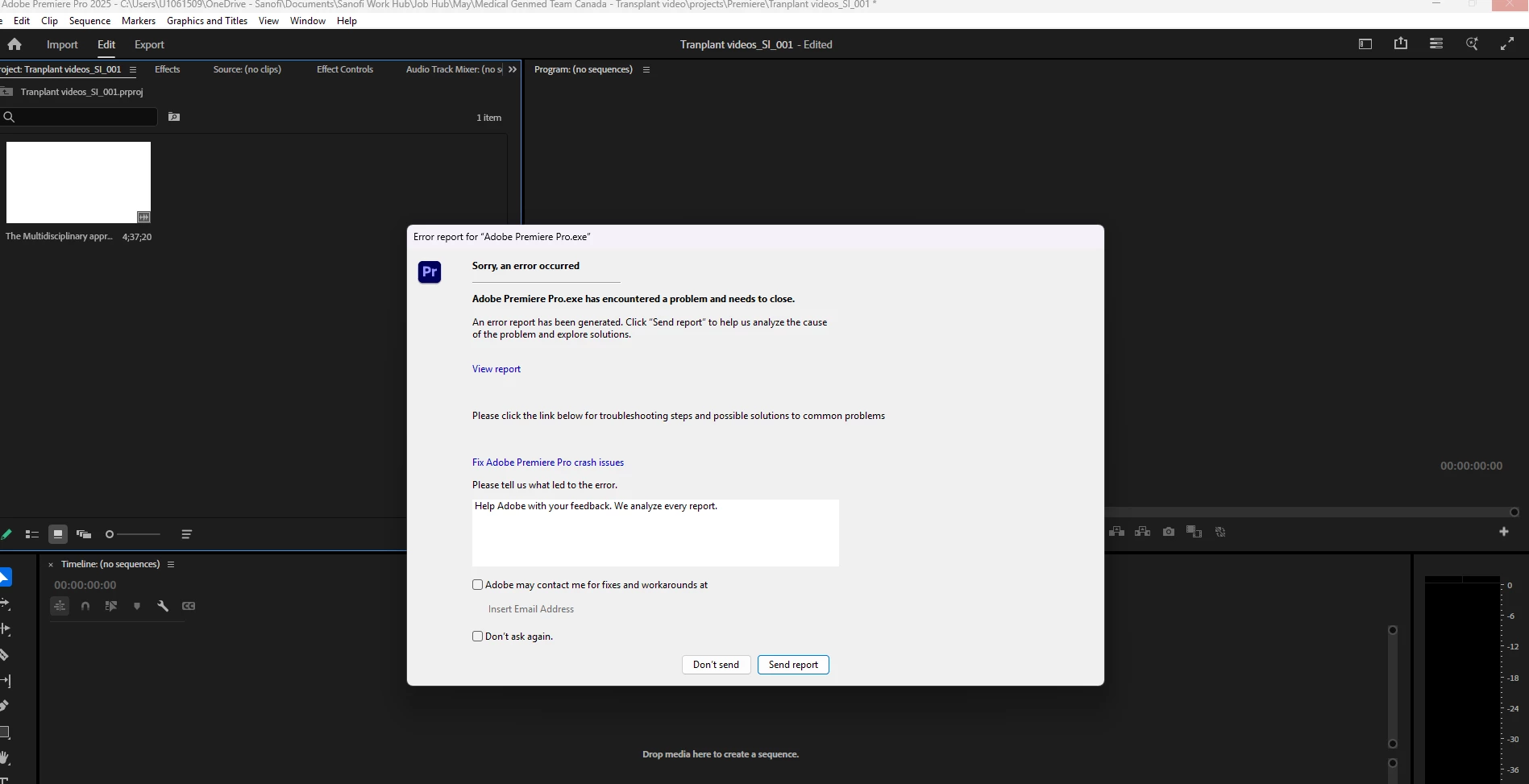
Task: Switch Project panel to Icon view
Action: click(58, 534)
